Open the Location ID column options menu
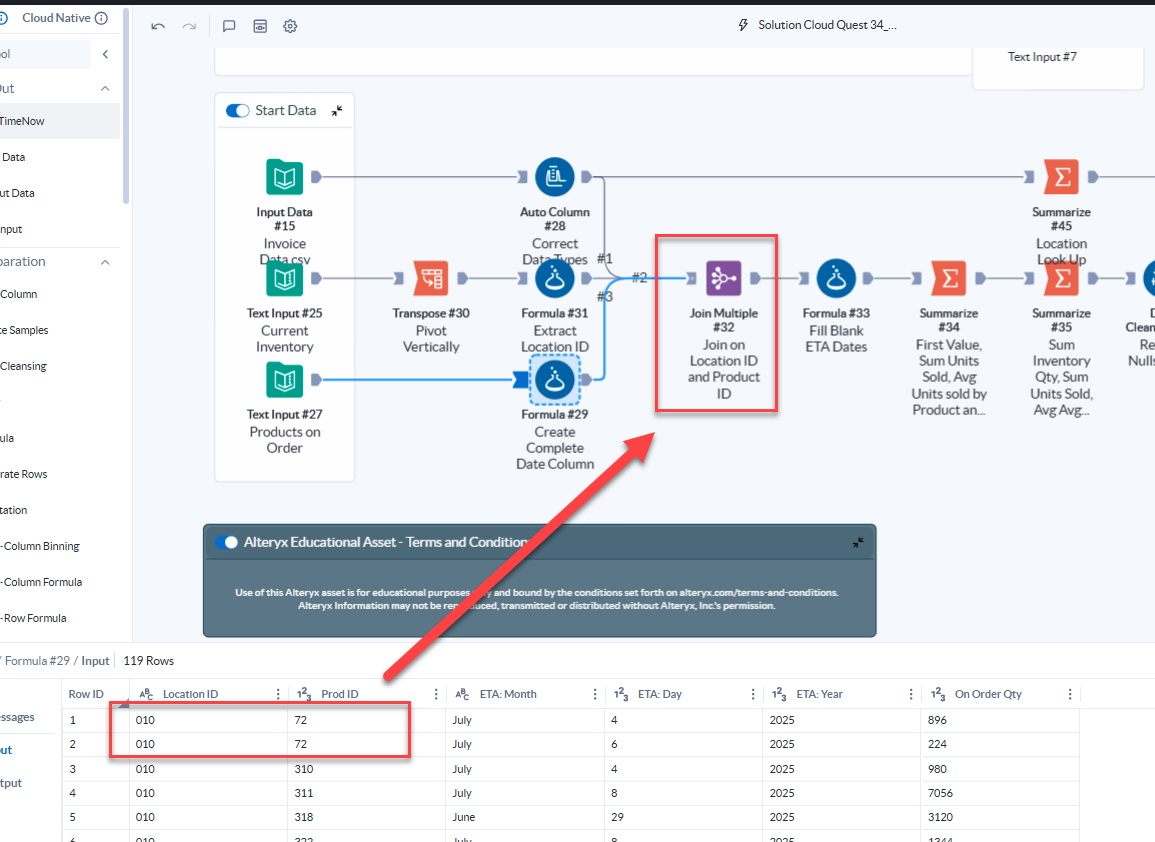This screenshot has height=842, width=1155. point(278,693)
